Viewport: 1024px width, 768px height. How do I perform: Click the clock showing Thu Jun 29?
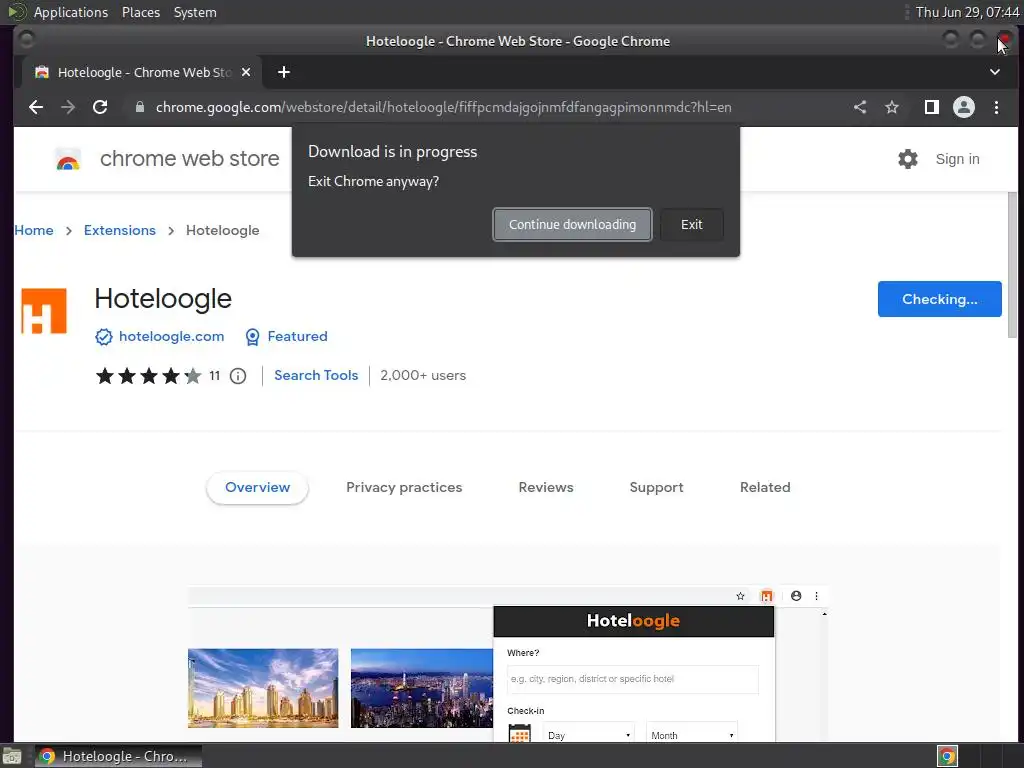click(x=967, y=12)
